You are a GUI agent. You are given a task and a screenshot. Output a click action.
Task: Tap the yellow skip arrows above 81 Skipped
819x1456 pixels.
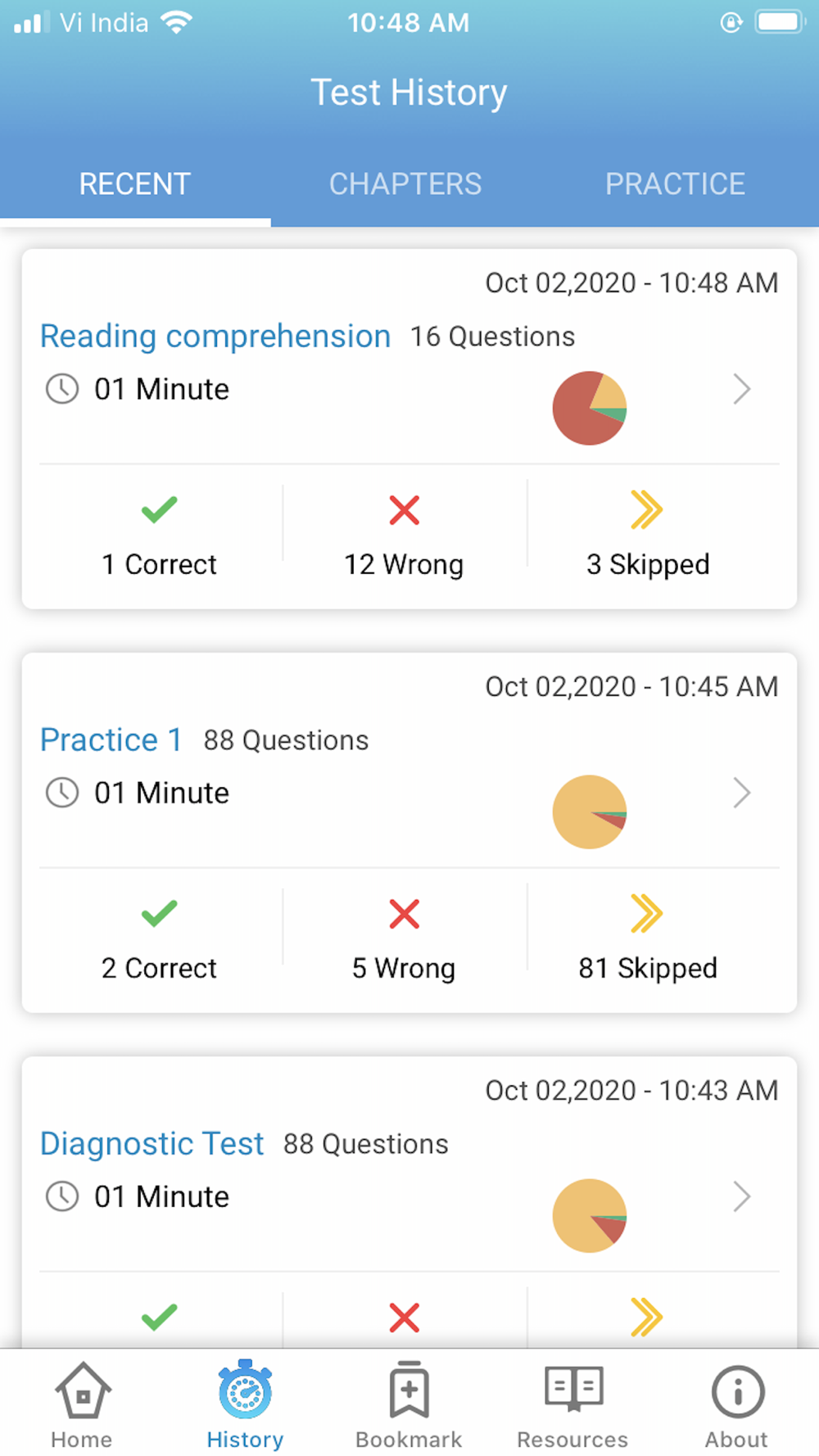[647, 914]
